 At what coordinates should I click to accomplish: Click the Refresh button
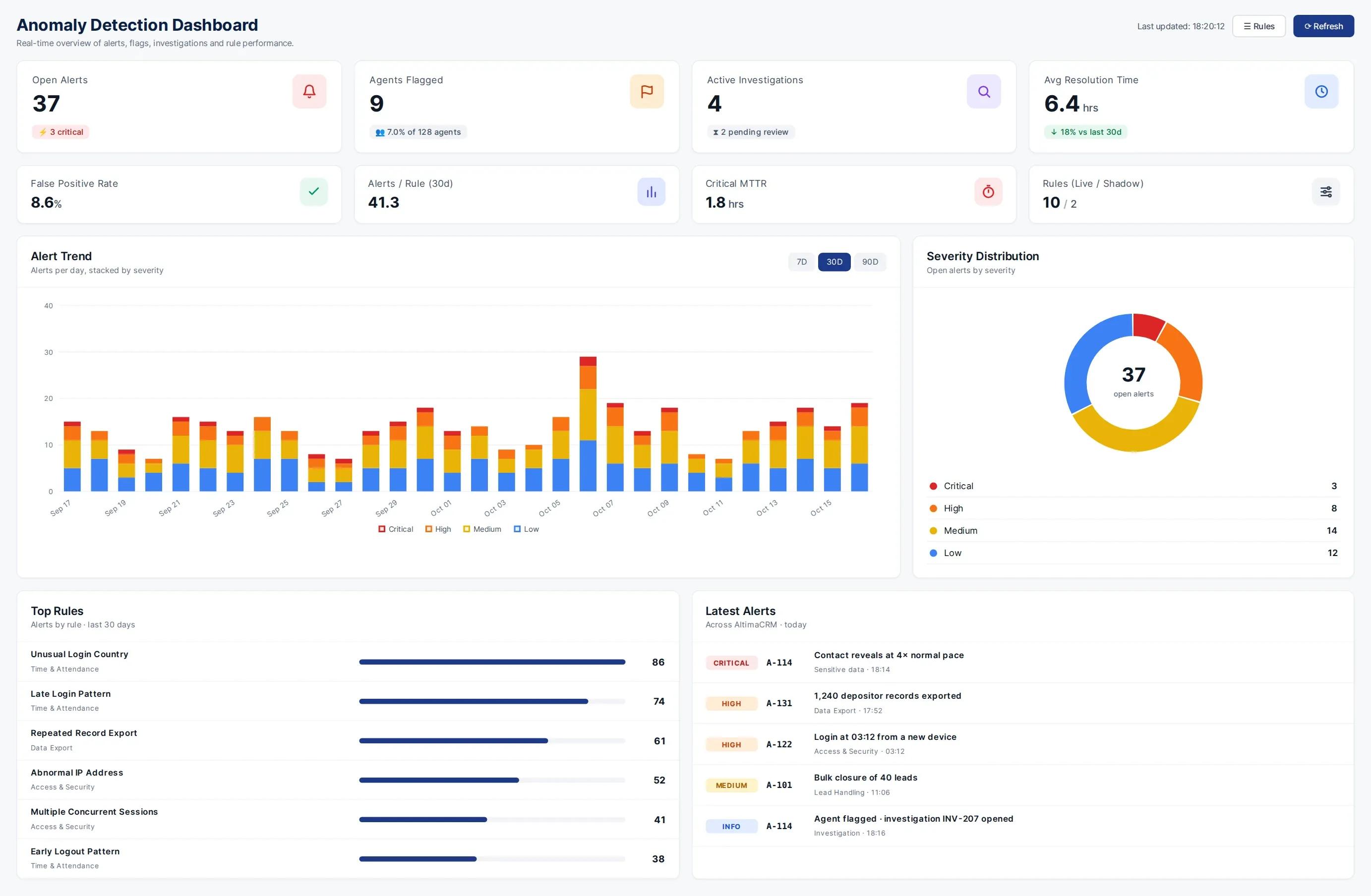[x=1323, y=26]
